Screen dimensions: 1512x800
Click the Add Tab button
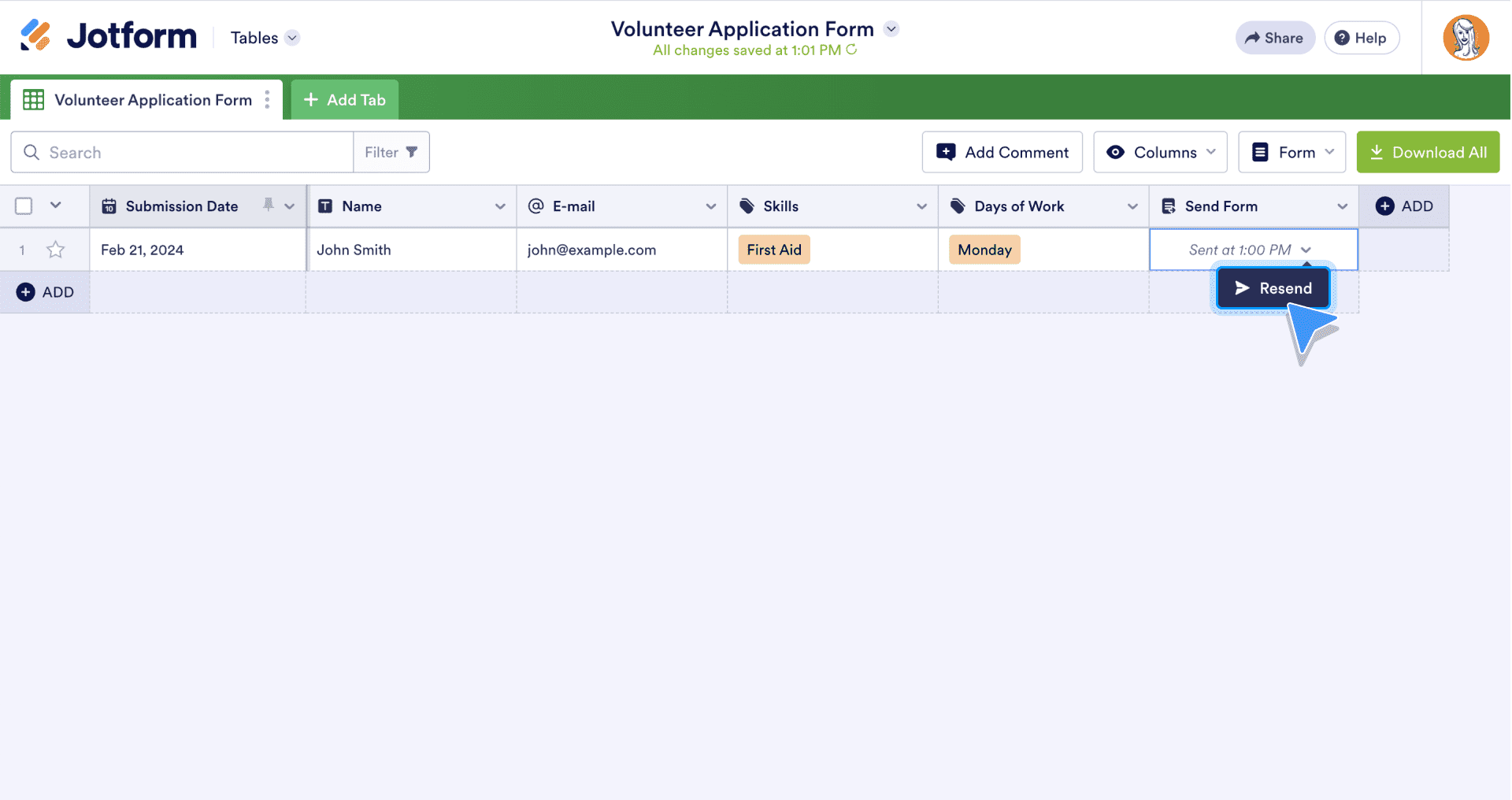(x=344, y=99)
